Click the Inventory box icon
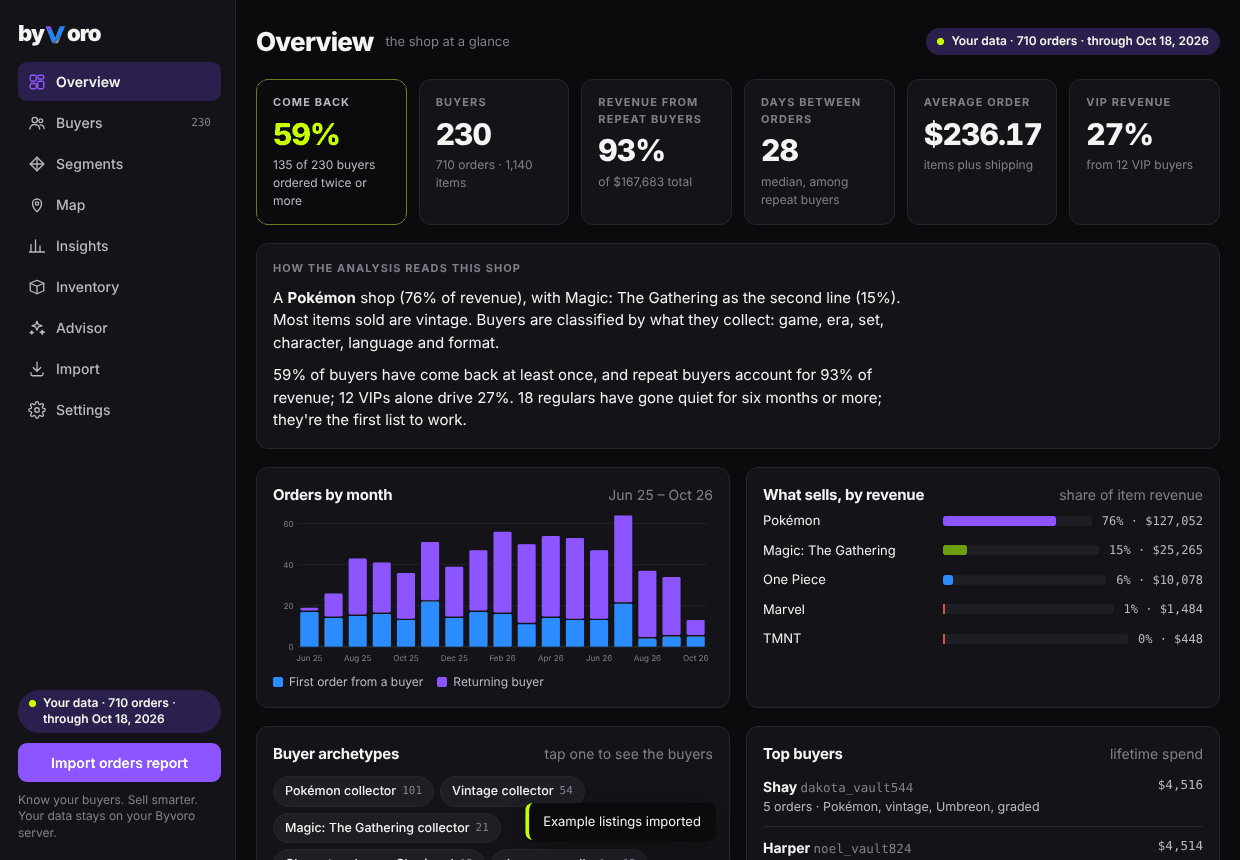Viewport: 1240px width, 860px height. tap(37, 287)
